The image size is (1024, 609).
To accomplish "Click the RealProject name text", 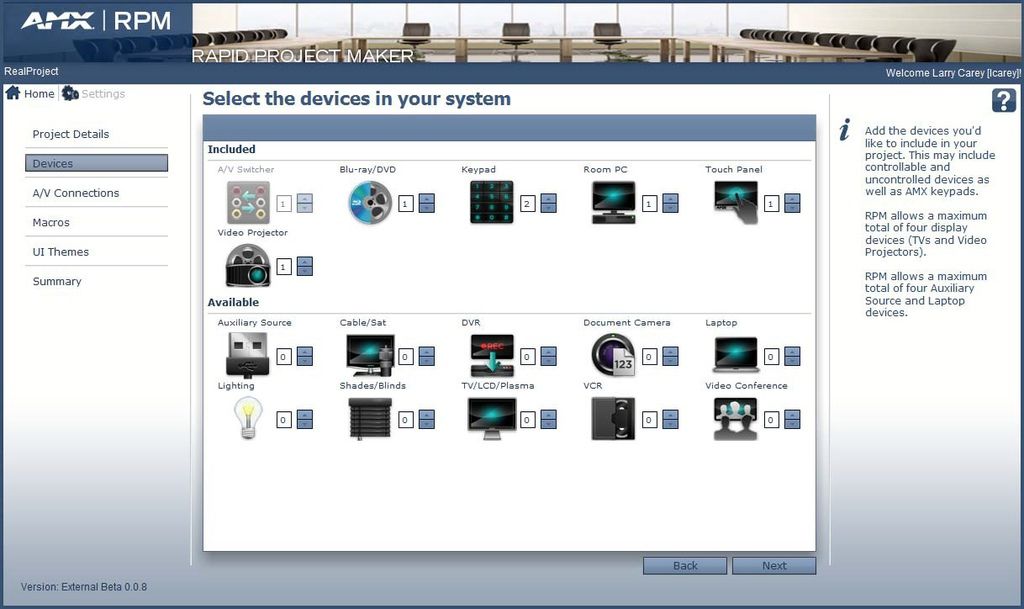I will coord(31,71).
